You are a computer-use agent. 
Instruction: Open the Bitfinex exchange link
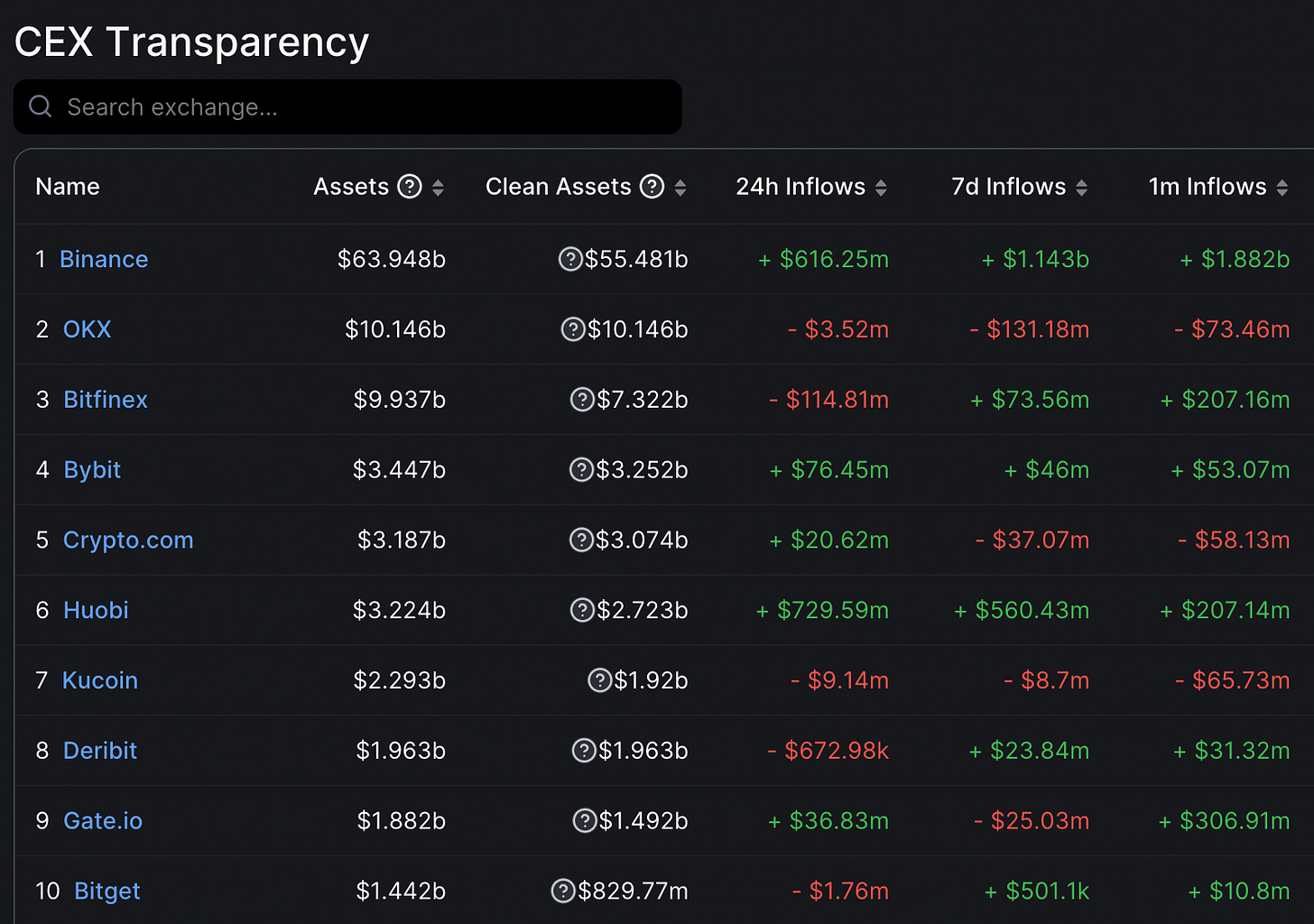(x=106, y=400)
